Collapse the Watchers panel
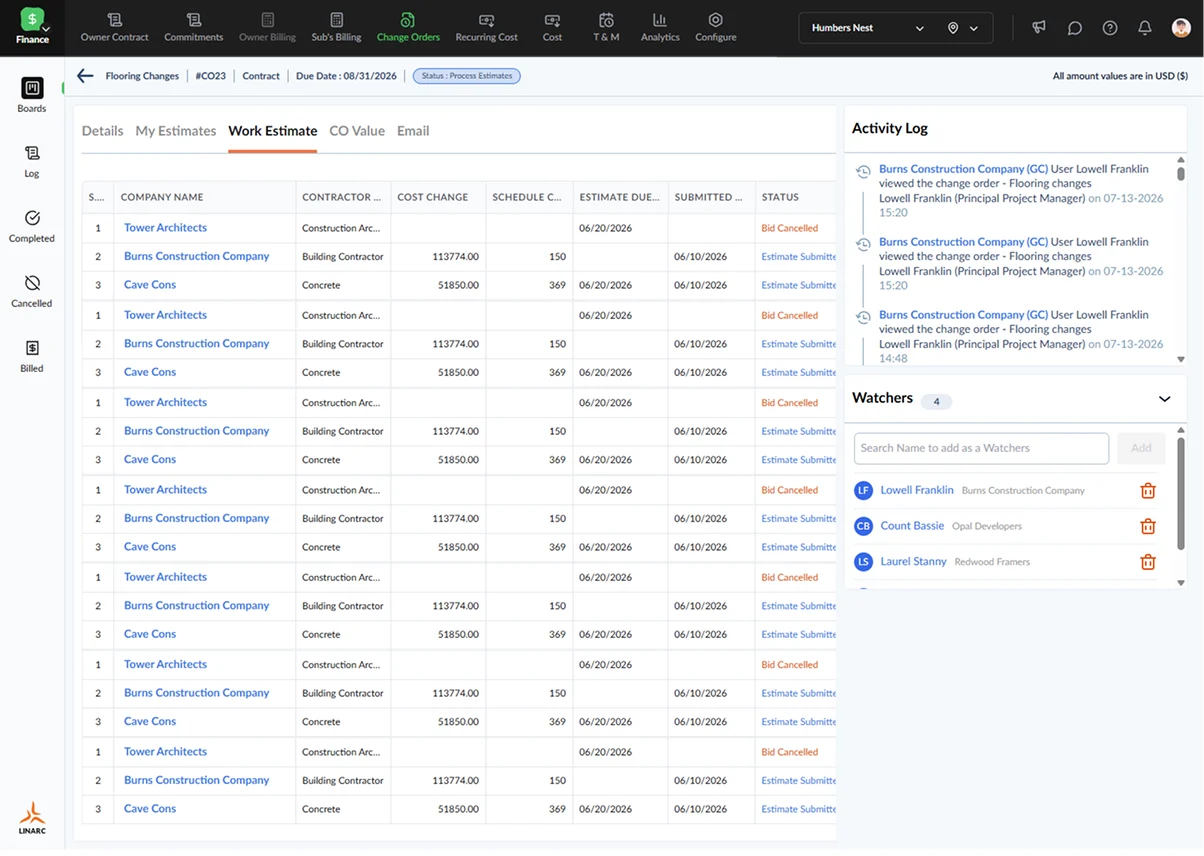Screen dimensions: 1204x856 pos(1164,399)
